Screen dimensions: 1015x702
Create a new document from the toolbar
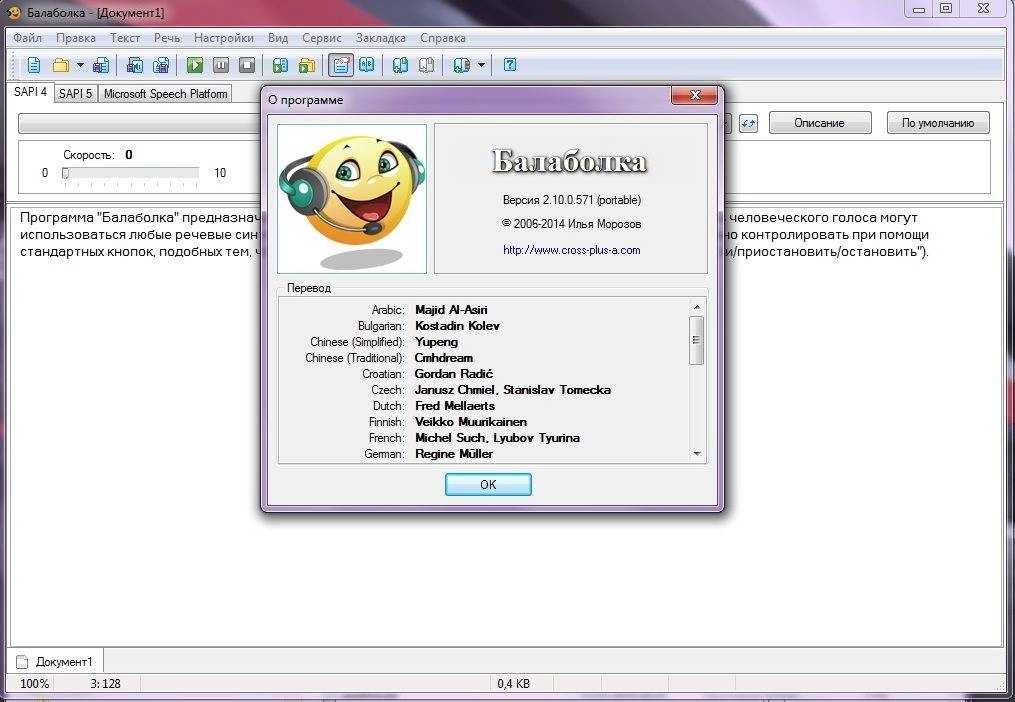point(34,65)
